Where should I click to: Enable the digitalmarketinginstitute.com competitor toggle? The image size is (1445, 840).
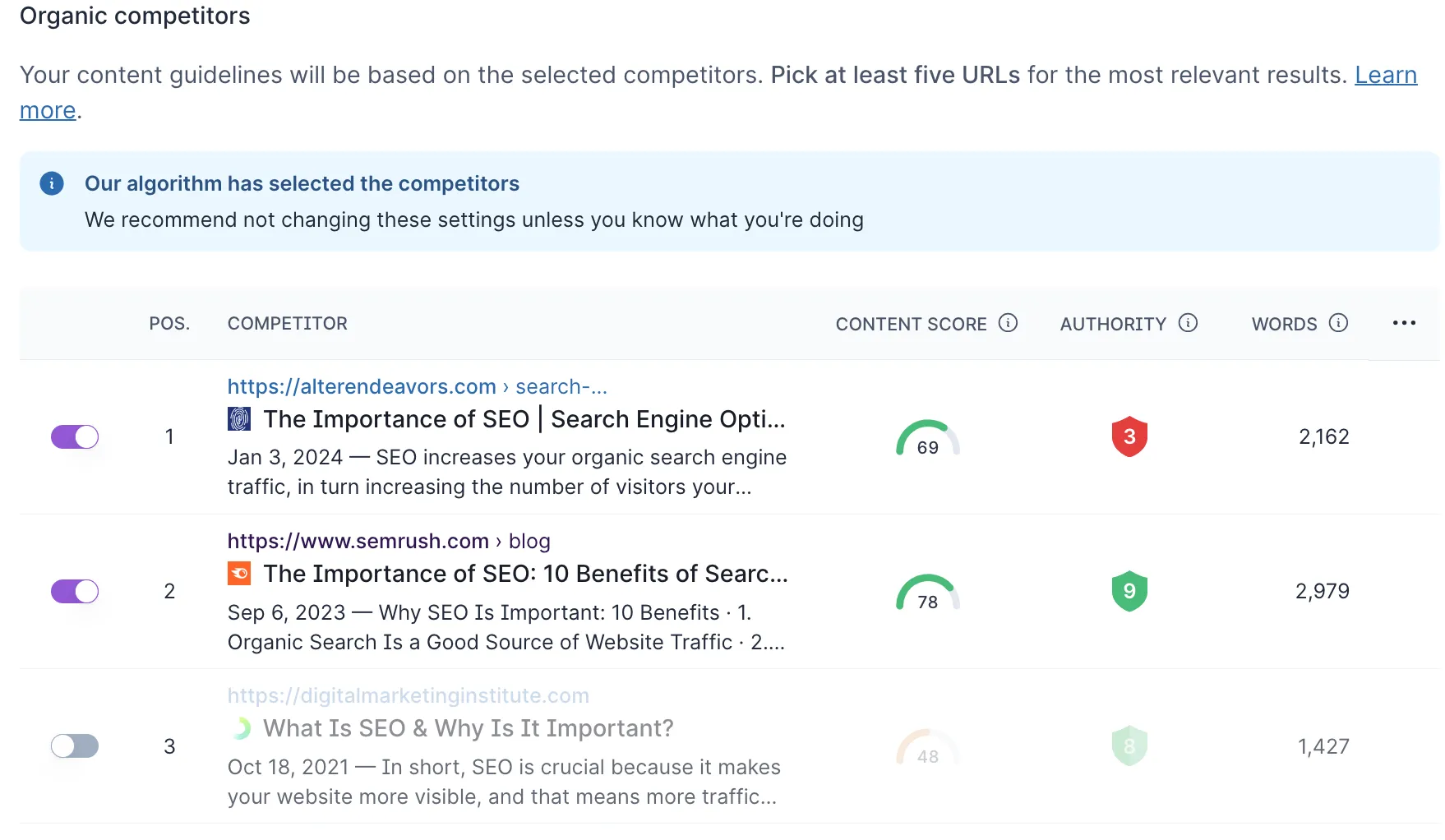(x=75, y=745)
